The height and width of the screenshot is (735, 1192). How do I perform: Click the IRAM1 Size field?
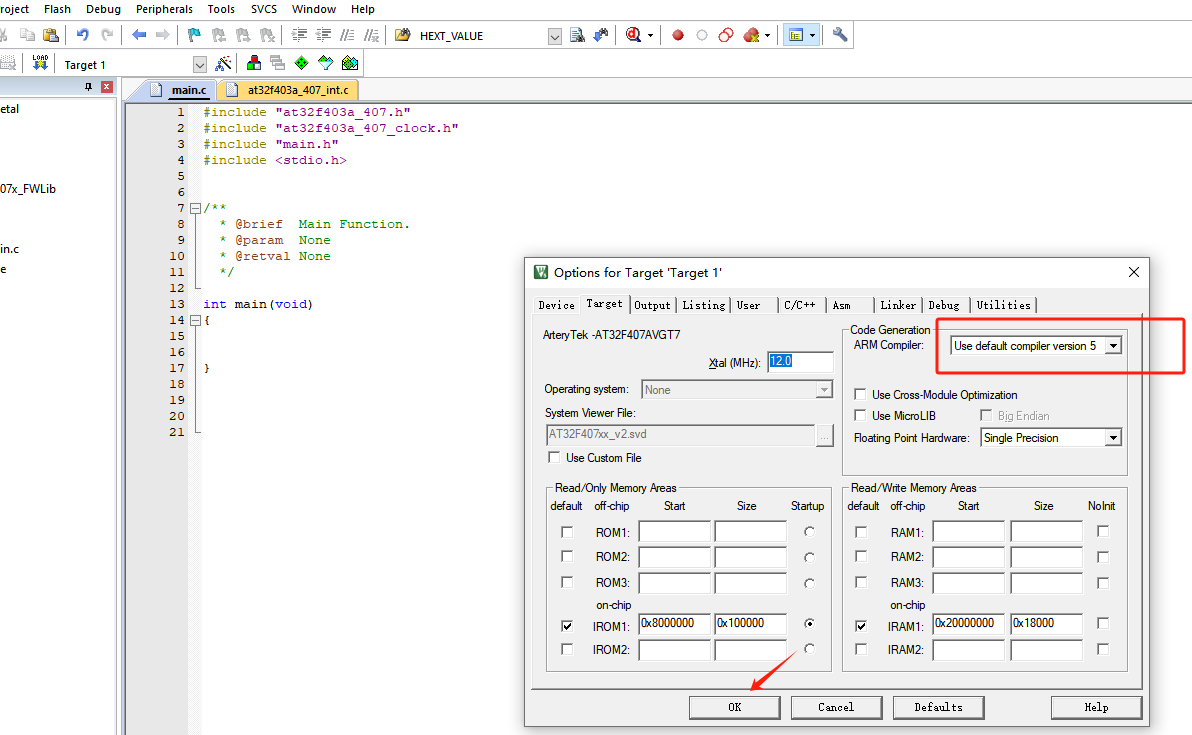click(x=1046, y=624)
